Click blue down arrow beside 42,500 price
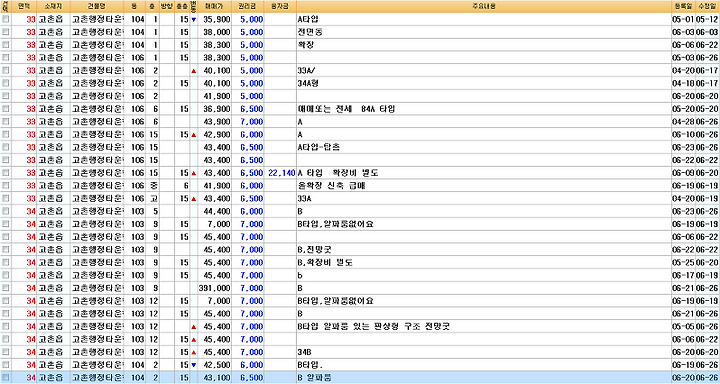The image size is (720, 384). click(193, 365)
